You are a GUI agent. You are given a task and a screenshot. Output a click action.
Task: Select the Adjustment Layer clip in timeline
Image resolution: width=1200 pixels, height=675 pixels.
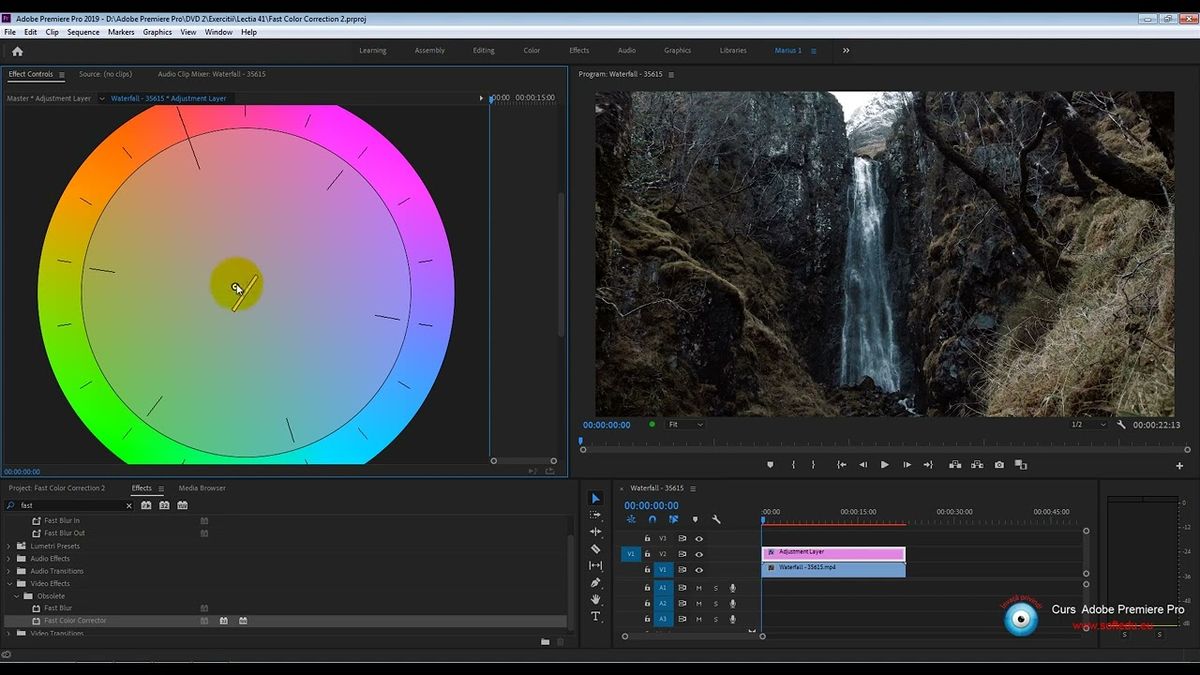[x=833, y=553]
